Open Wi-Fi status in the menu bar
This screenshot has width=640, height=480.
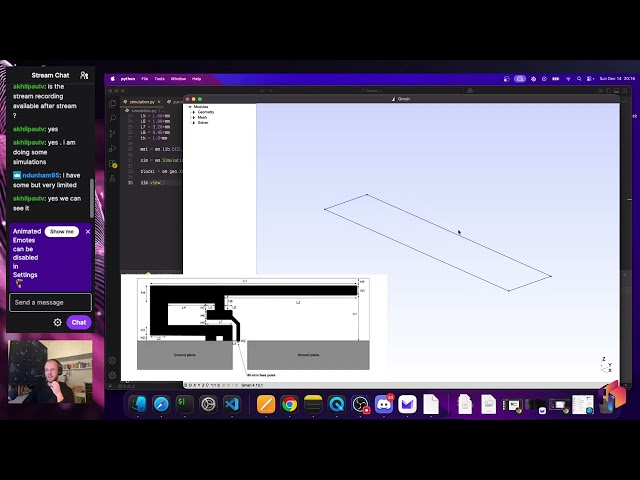pyautogui.click(x=568, y=79)
